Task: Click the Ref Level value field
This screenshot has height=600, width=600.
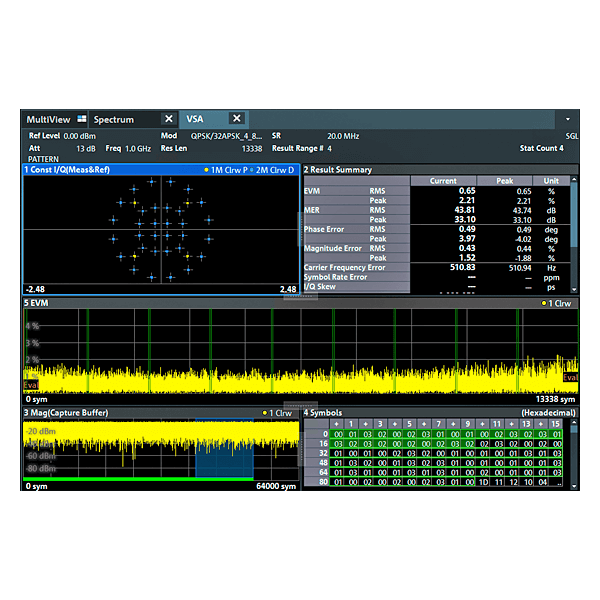Action: [x=78, y=135]
